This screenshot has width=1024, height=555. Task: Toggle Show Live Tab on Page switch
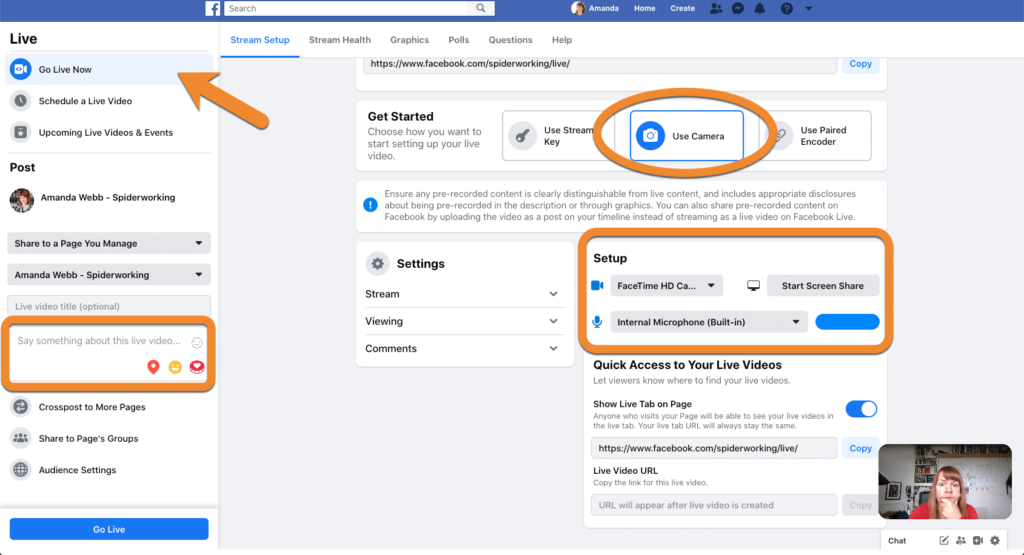[861, 409]
